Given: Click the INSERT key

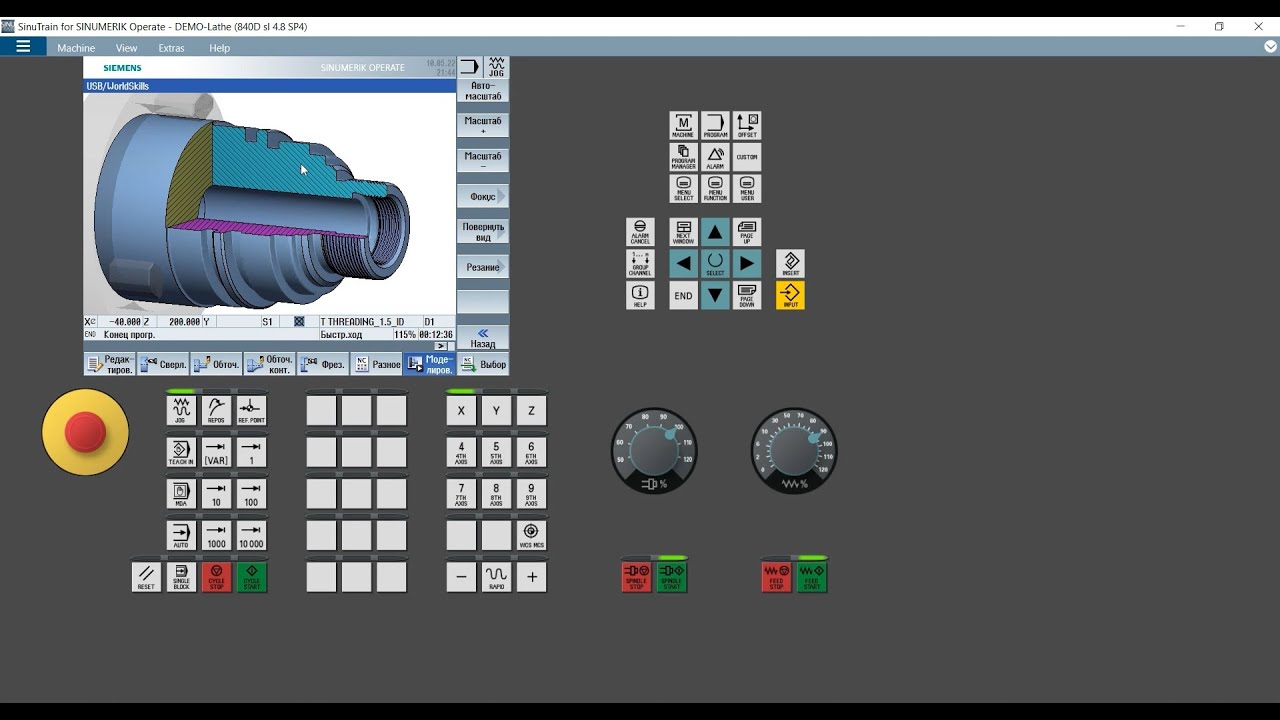Looking at the screenshot, I should point(790,264).
